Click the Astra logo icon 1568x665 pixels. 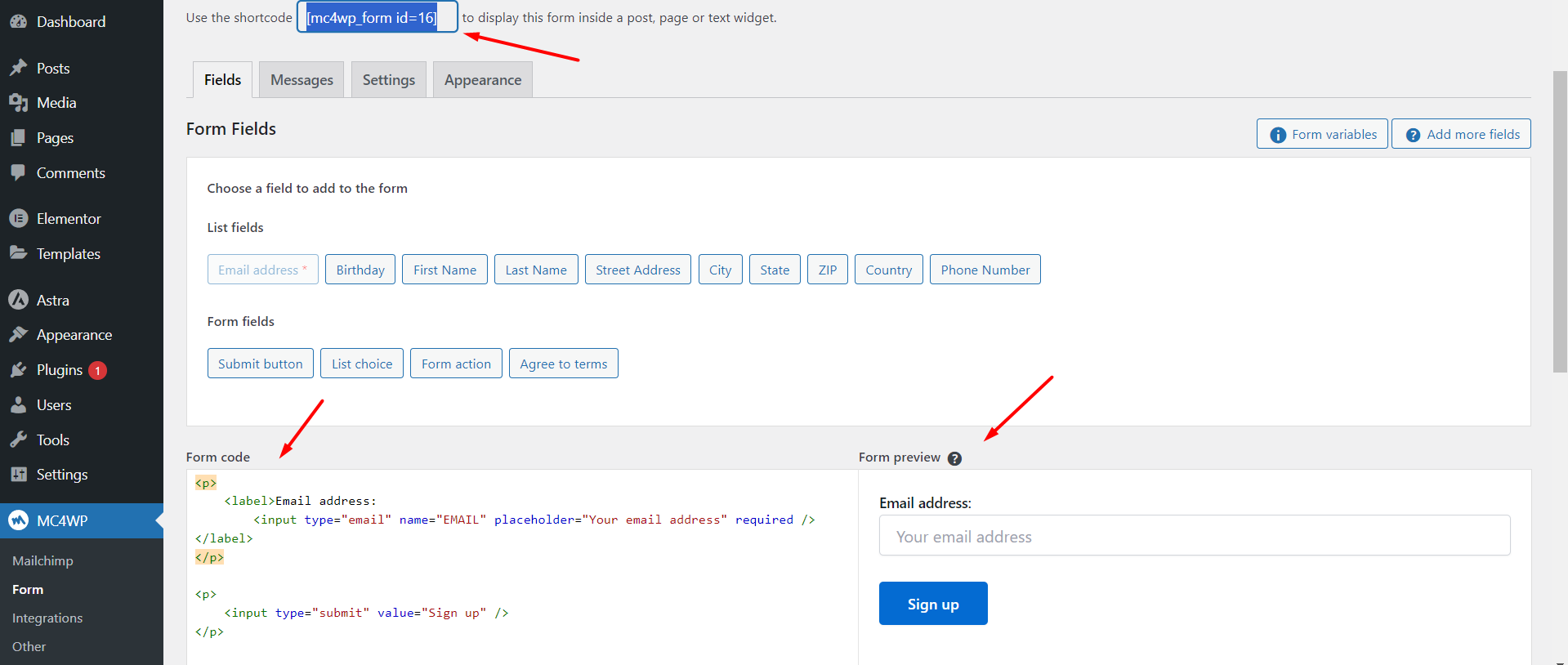pos(18,300)
